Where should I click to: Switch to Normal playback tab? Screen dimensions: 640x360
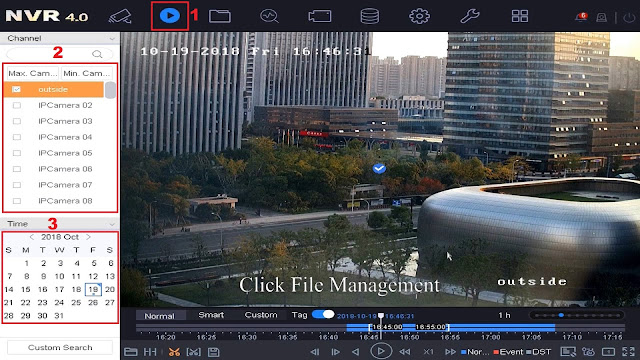(x=160, y=316)
